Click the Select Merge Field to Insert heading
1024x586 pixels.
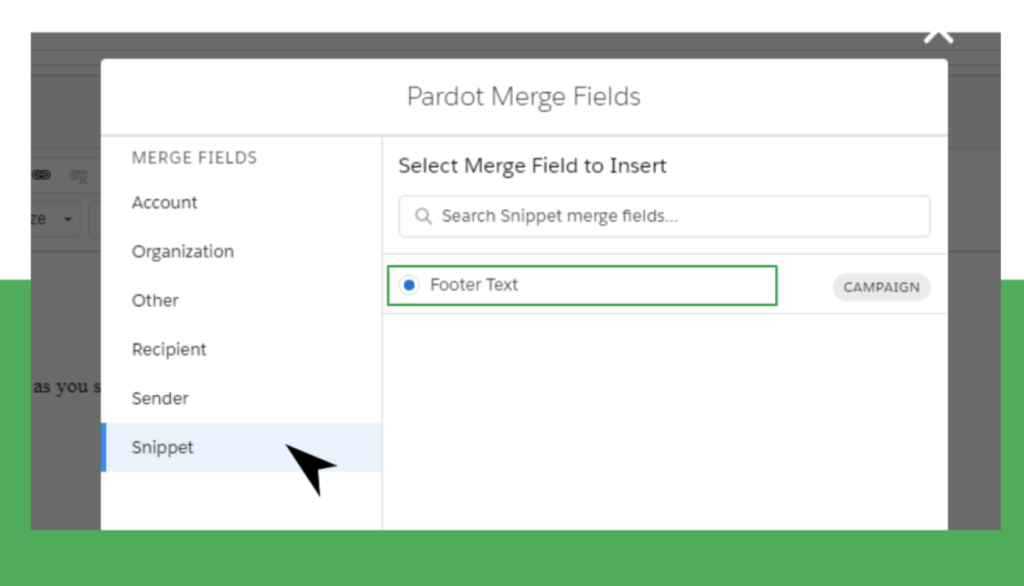click(x=532, y=166)
